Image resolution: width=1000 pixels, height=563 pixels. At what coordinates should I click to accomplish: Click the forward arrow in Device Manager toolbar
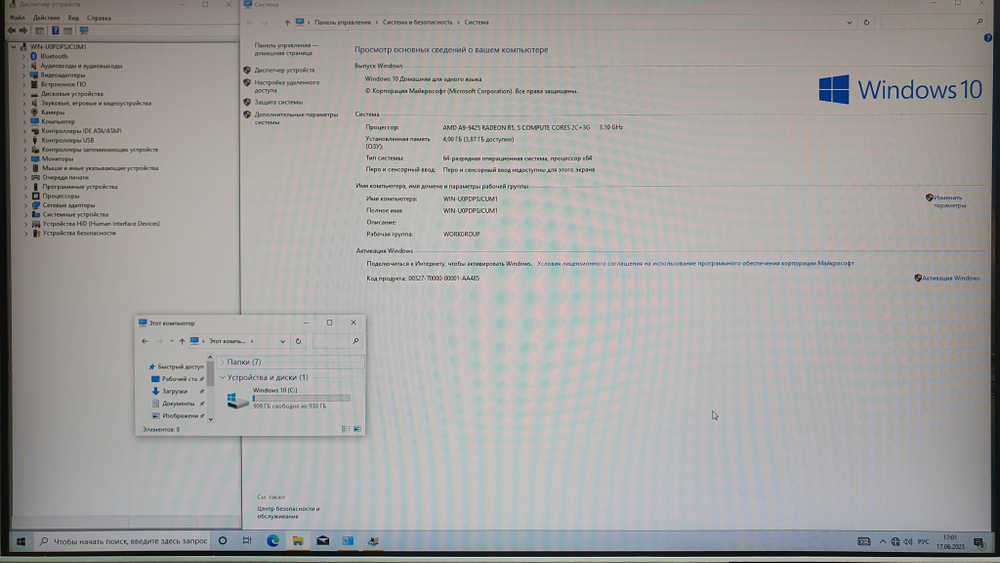coord(24,31)
